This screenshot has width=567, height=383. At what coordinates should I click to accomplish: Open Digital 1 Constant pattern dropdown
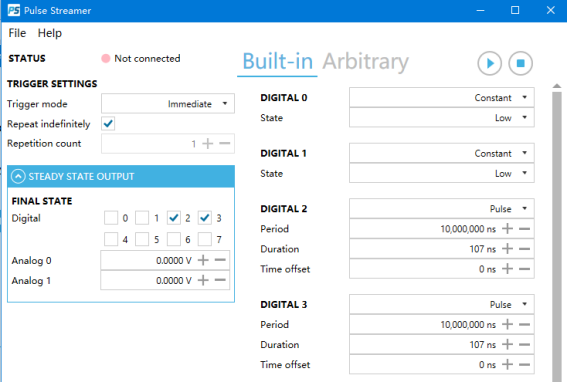click(442, 153)
